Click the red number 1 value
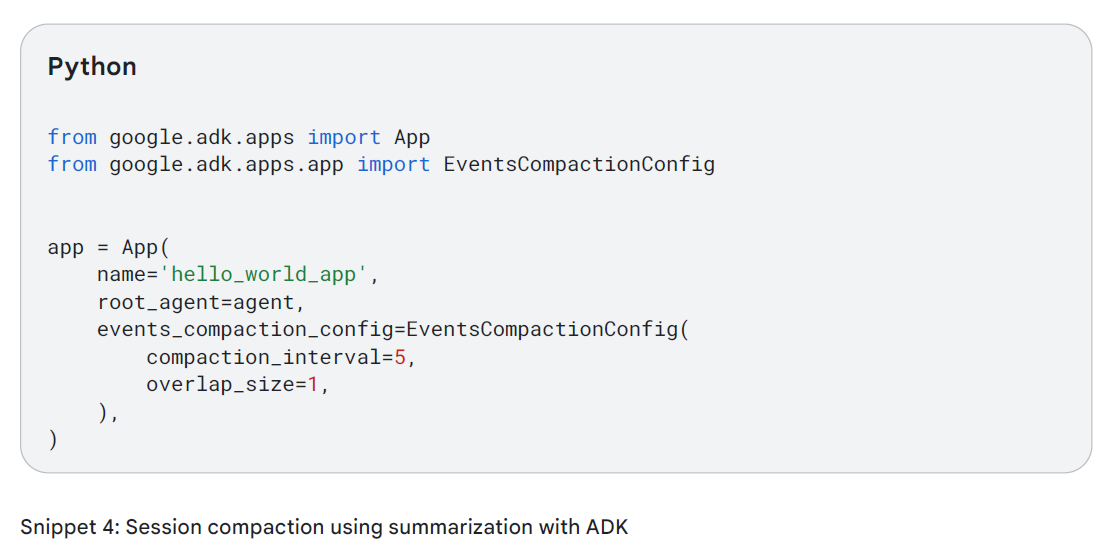 (x=313, y=385)
